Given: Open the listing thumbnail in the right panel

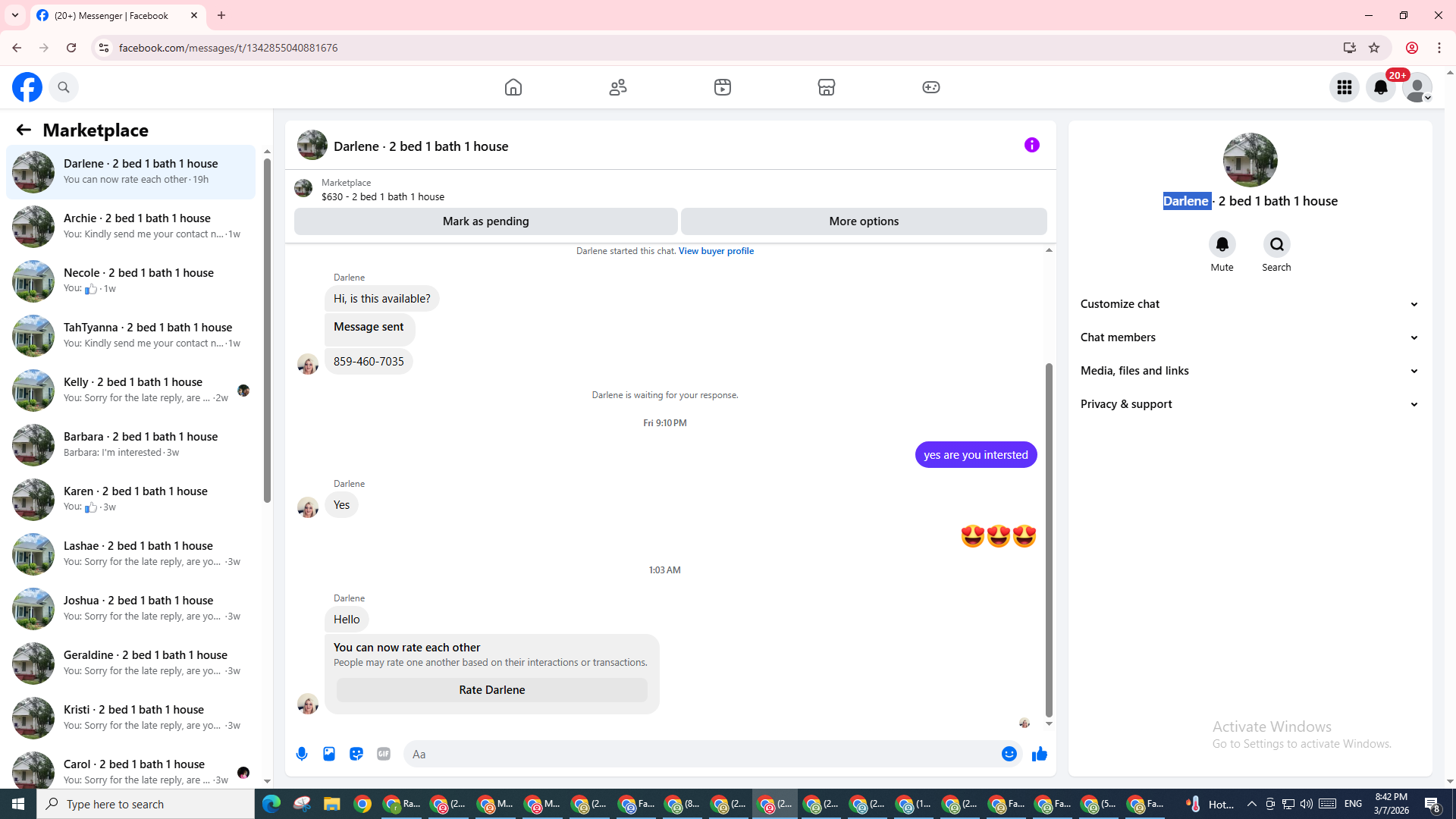Looking at the screenshot, I should pos(1250,160).
